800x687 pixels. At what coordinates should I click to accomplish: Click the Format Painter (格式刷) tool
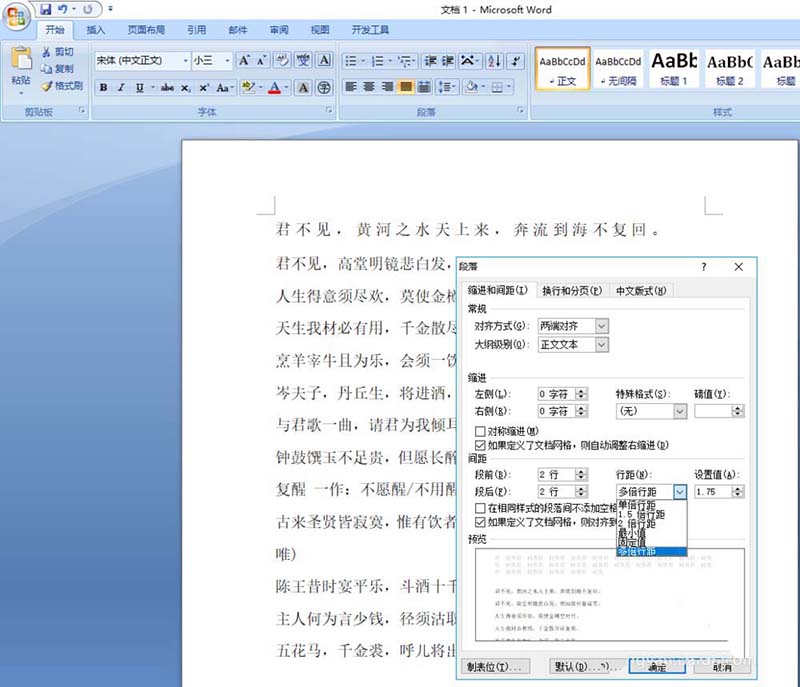[61, 86]
